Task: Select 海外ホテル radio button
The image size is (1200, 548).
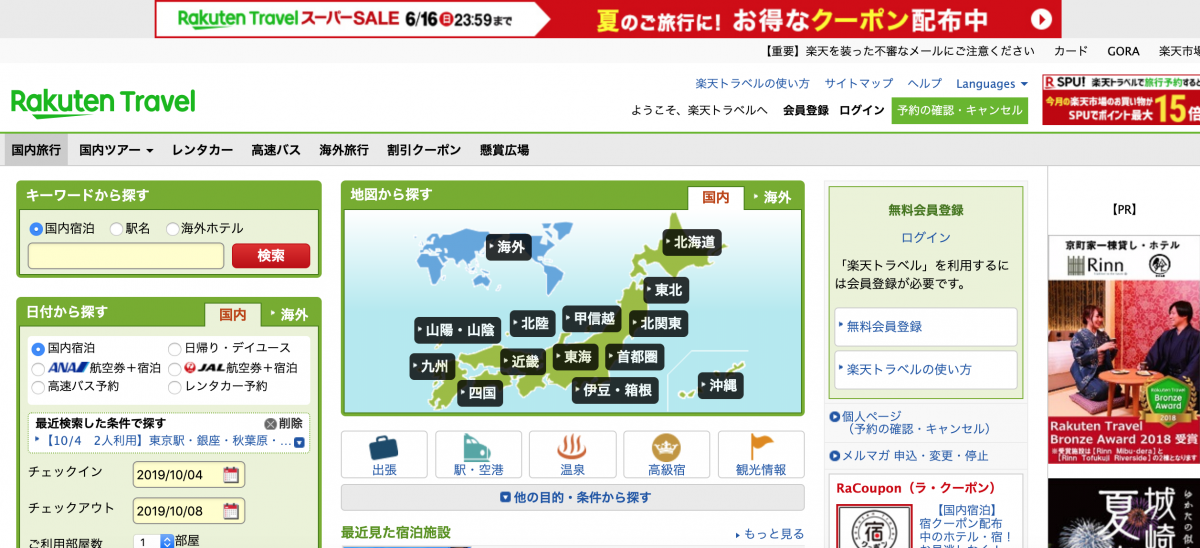Action: pos(172,228)
